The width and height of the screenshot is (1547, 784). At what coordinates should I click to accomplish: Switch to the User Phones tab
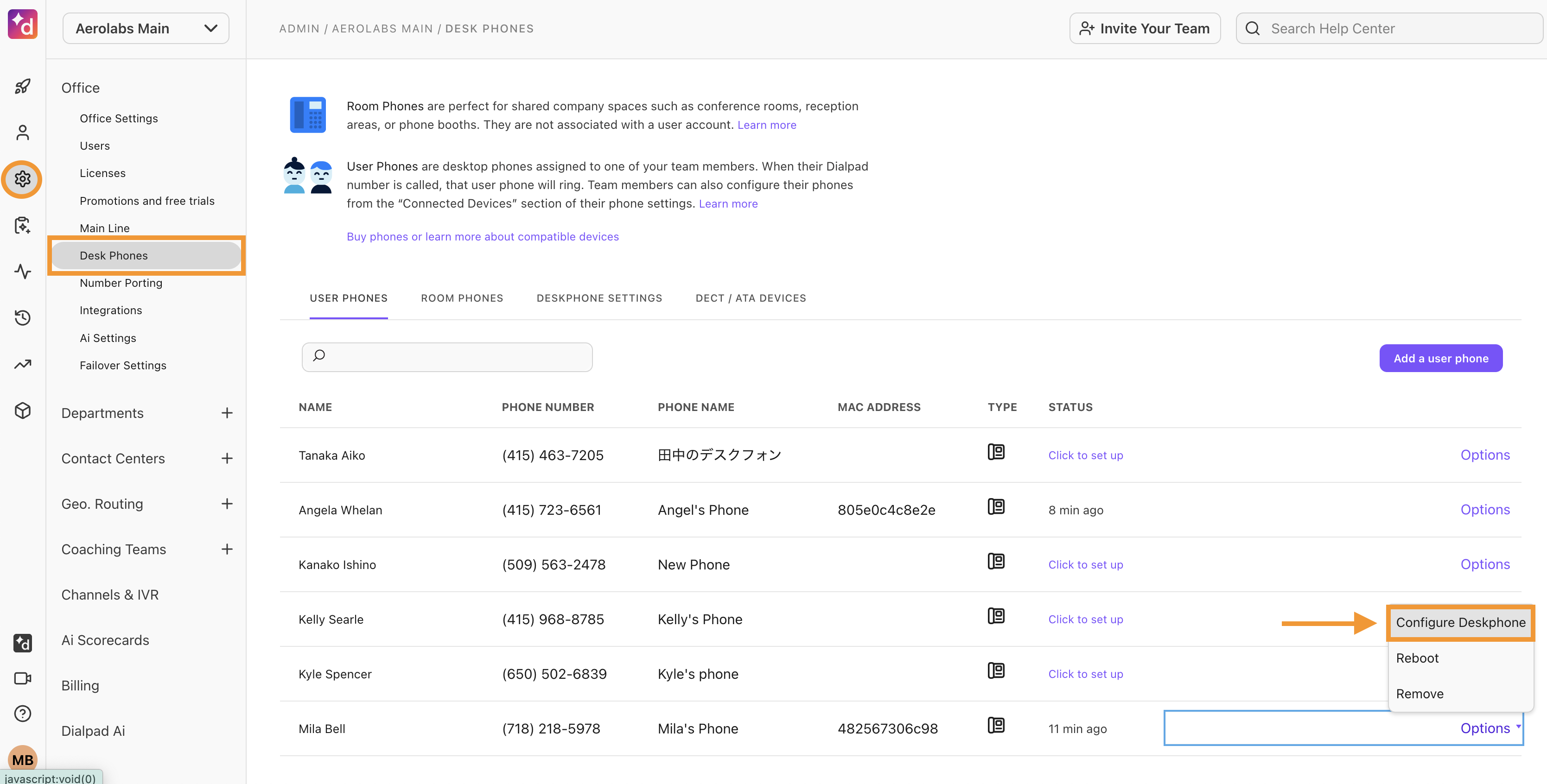(348, 298)
